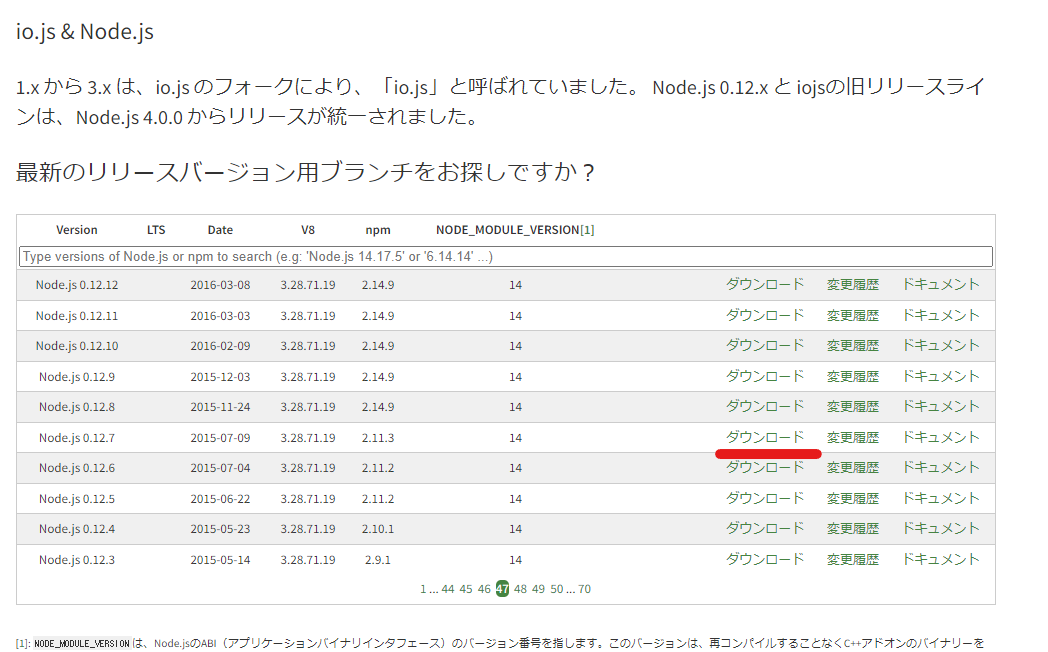Select npm value '2.9.1'
The image size is (1048, 652).
click(378, 560)
